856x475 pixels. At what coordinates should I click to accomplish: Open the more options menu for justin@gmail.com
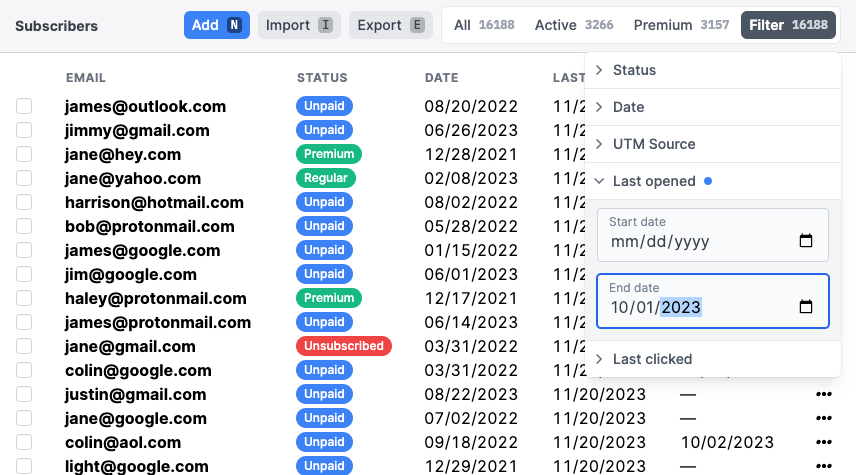pyautogui.click(x=824, y=394)
